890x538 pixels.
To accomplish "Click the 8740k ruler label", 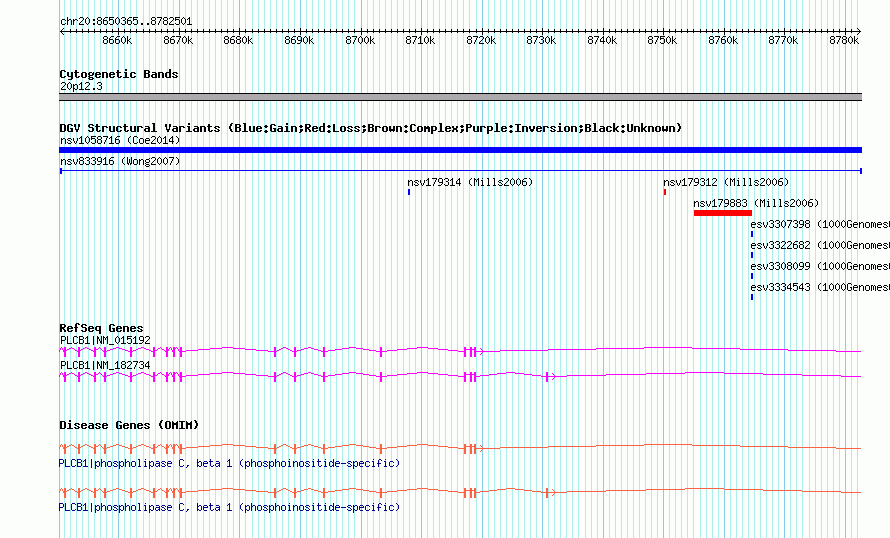I will 602,40.
